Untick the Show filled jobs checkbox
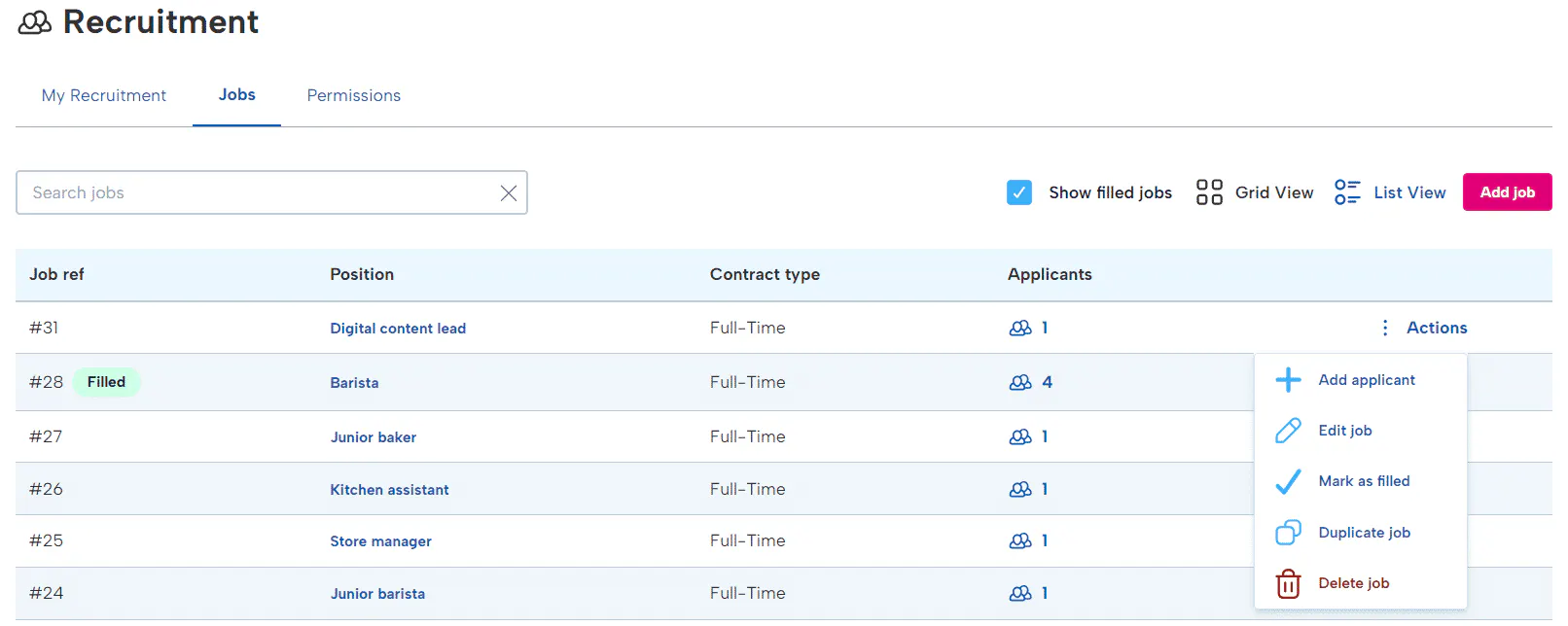Screen dimensions: 1568x626 [1019, 192]
